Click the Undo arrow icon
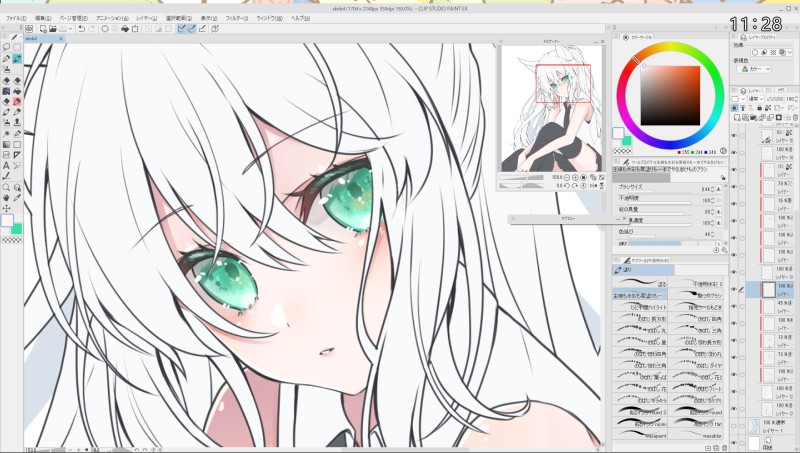This screenshot has height=453, width=800. (82, 29)
